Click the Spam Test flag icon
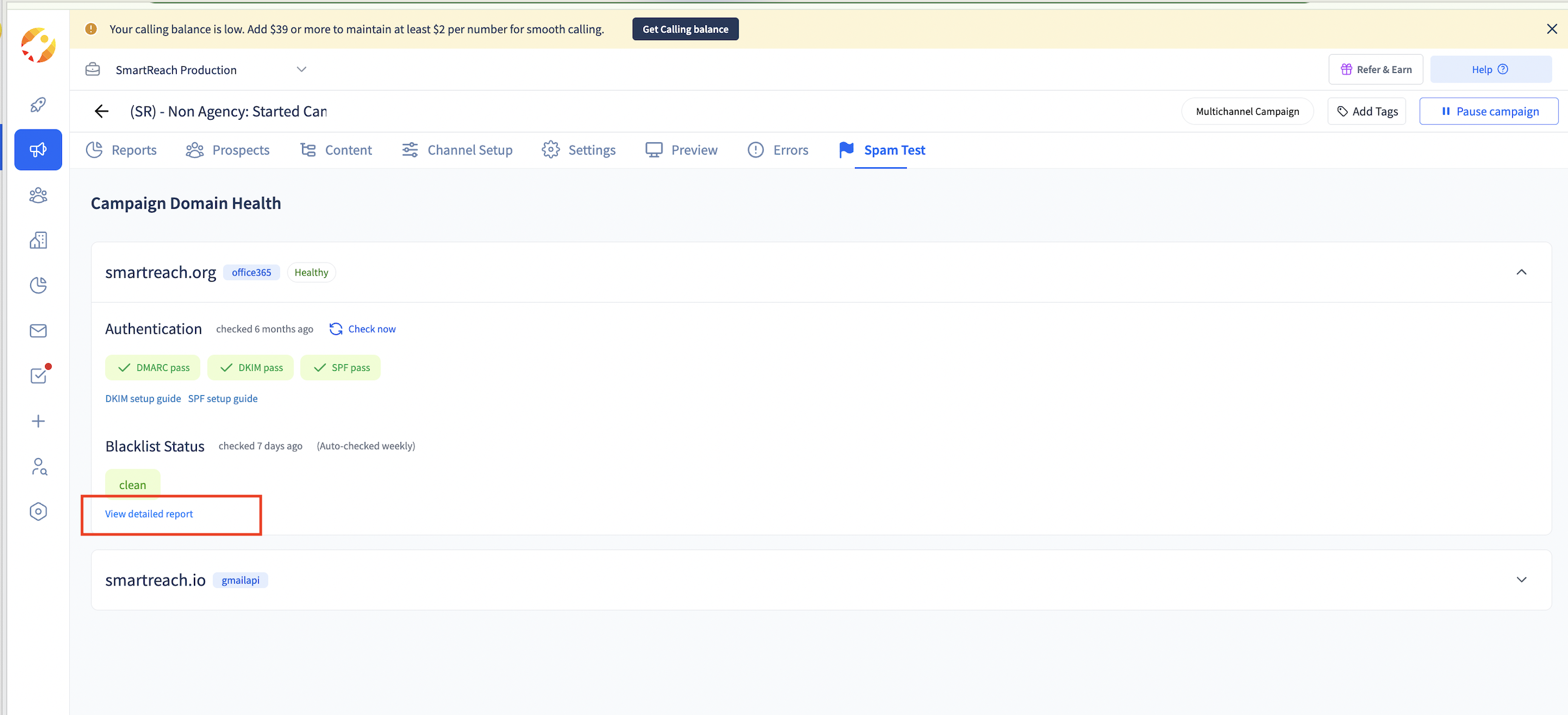Image resolution: width=1568 pixels, height=715 pixels. coord(845,150)
